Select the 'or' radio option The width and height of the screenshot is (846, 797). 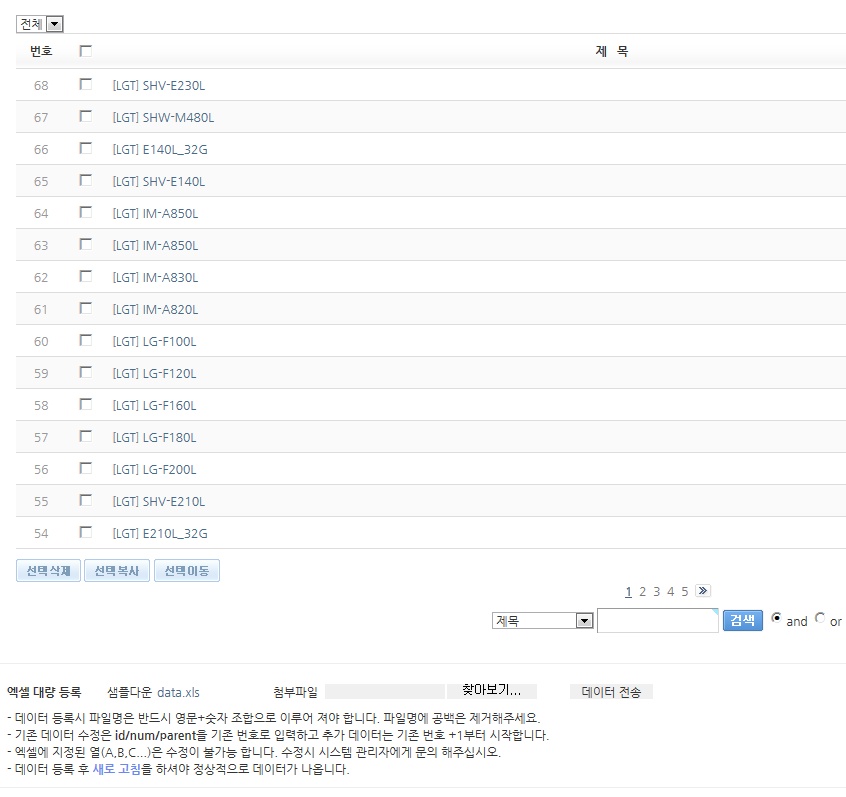pyautogui.click(x=820, y=617)
